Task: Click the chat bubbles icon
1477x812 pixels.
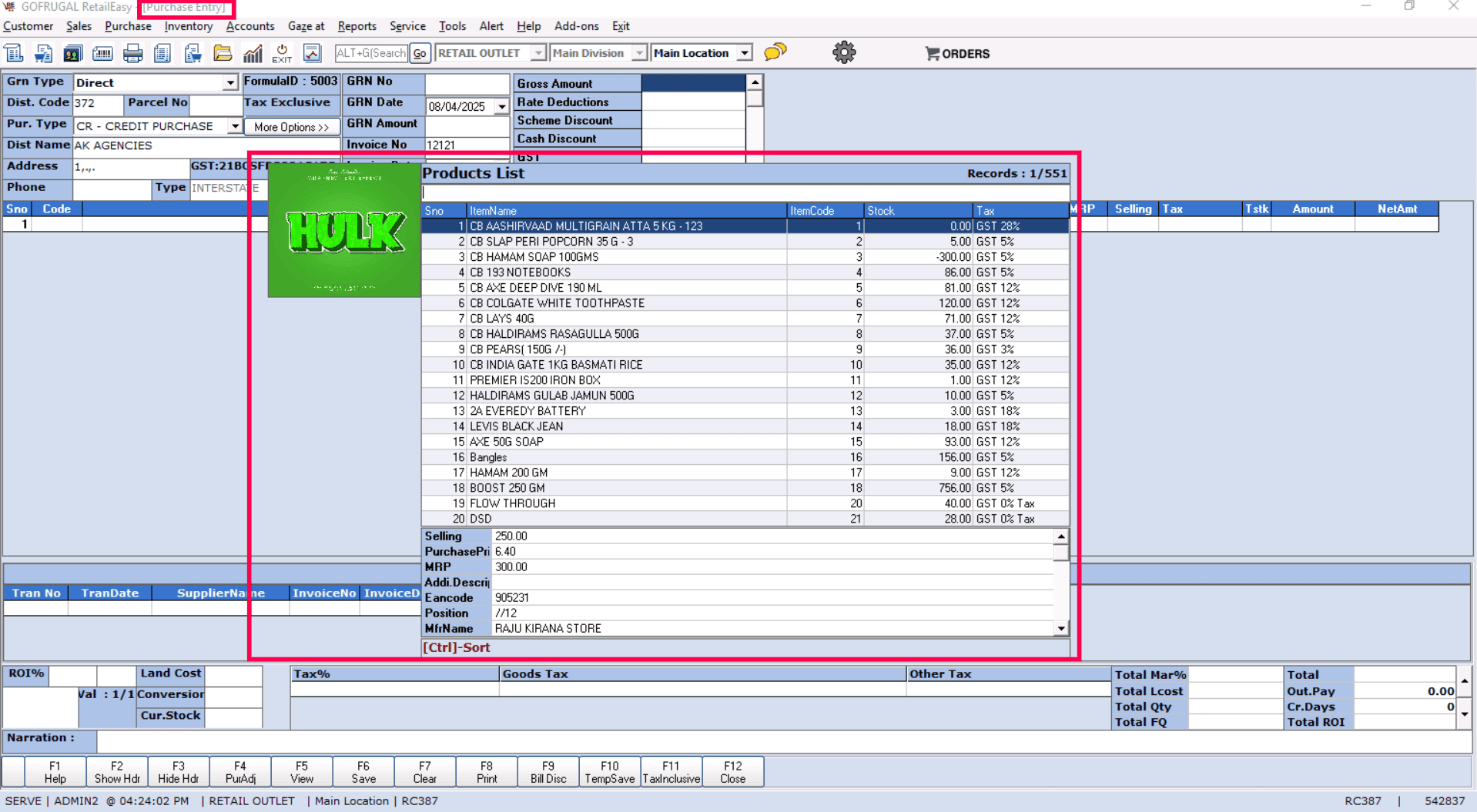Action: (x=775, y=52)
